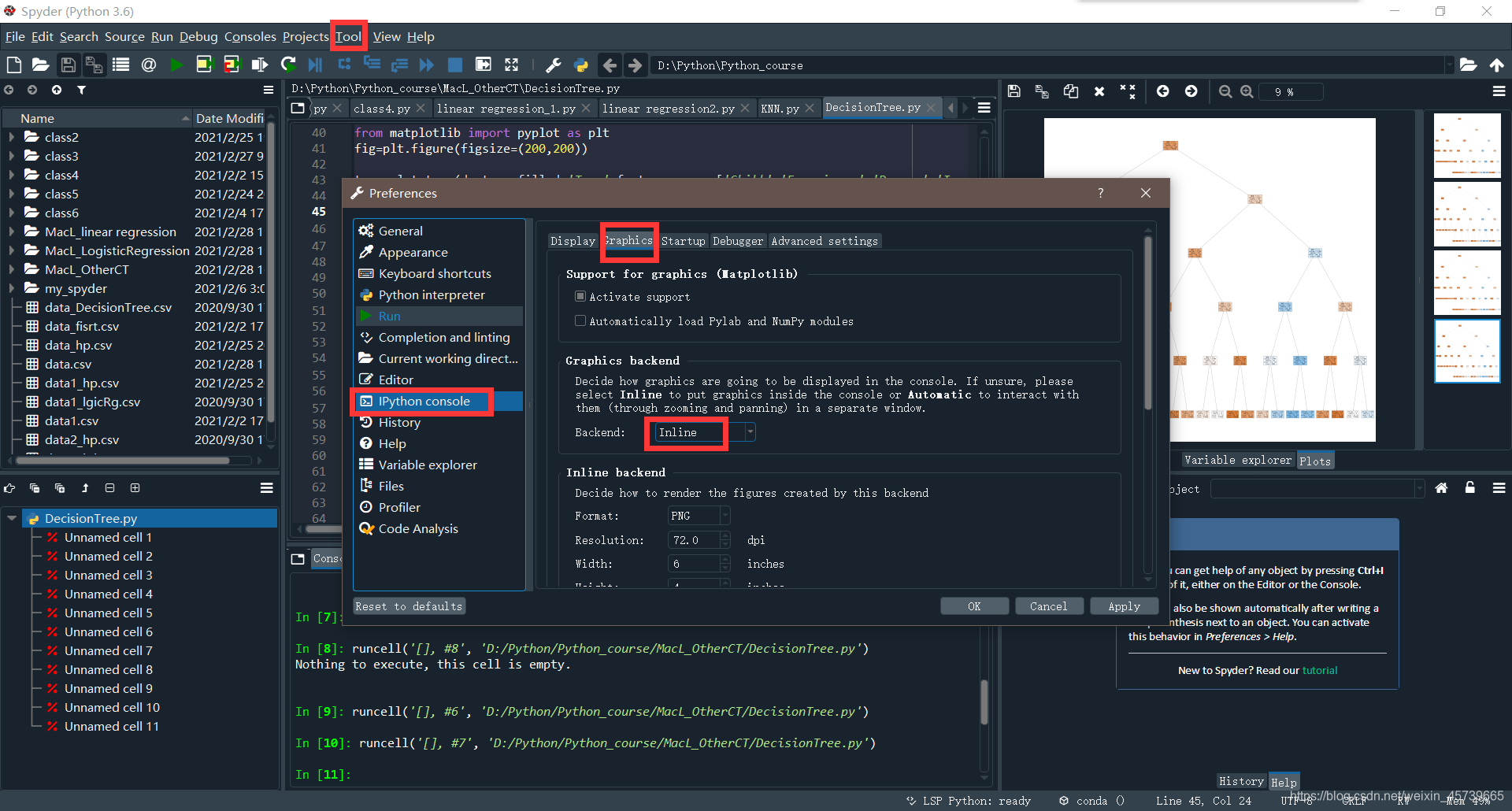Save the plot in the Plots pane

[1014, 91]
